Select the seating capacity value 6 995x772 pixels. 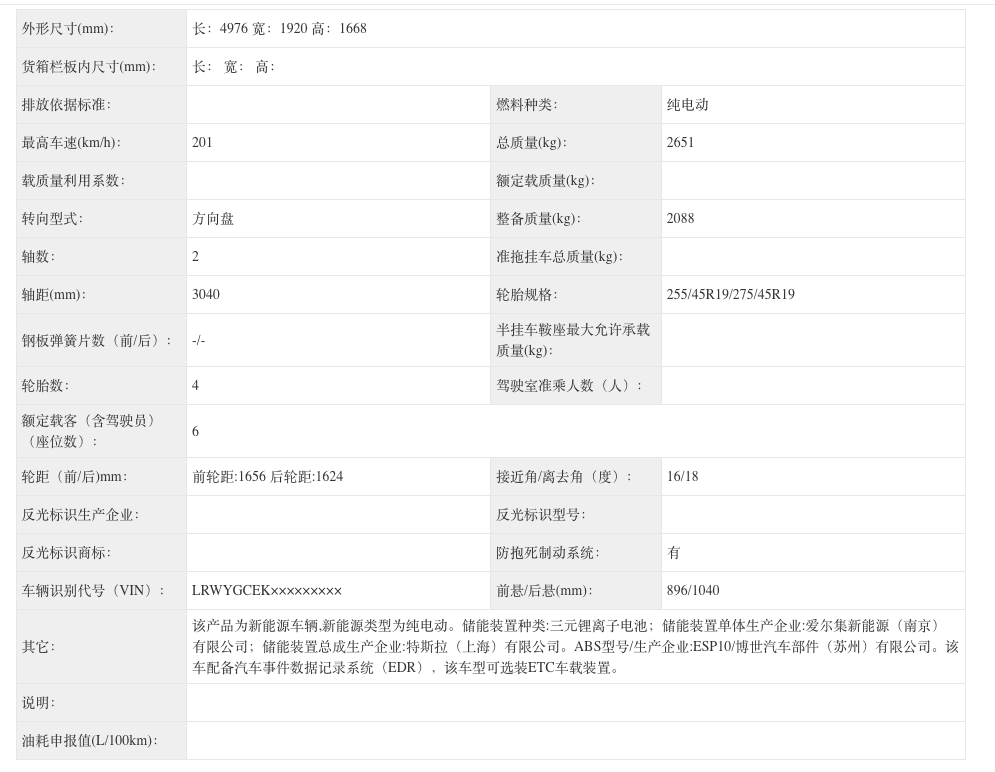(195, 431)
